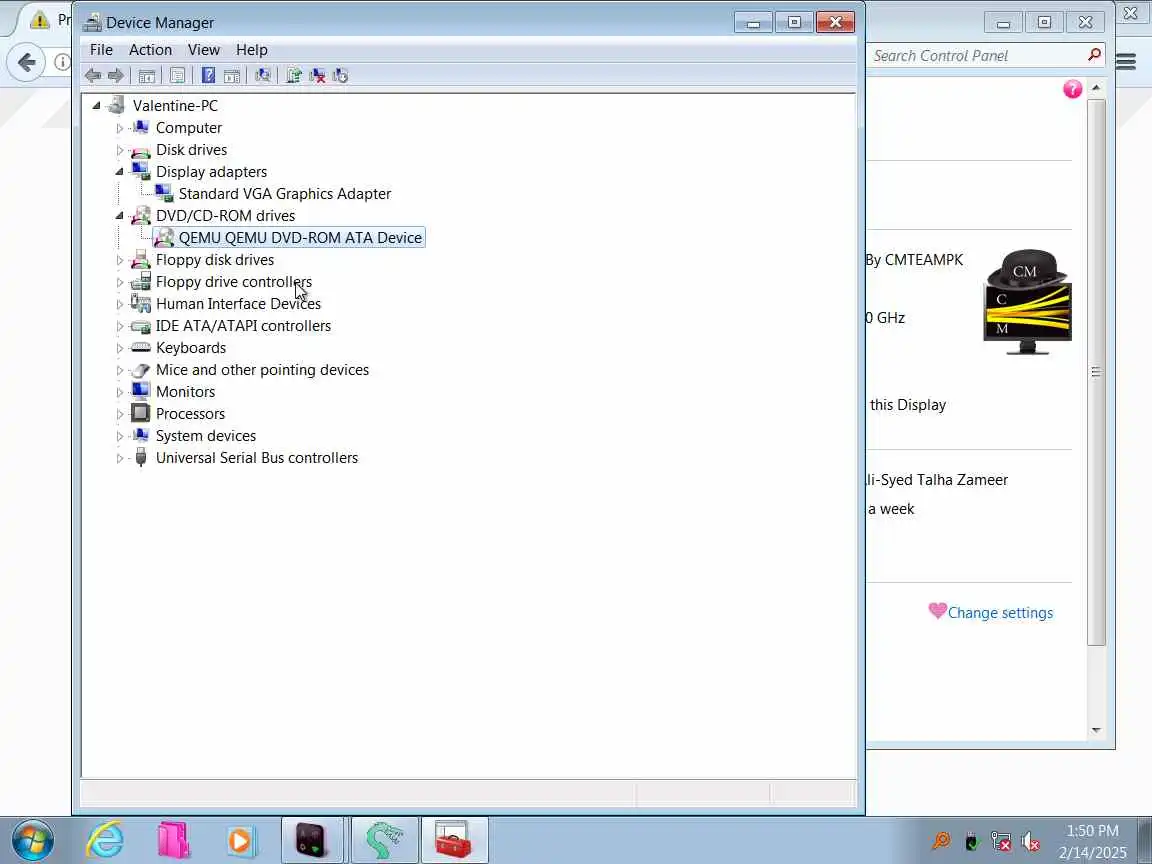The image size is (1152, 864).
Task: Click the Forward arrow in Device Manager toolbar
Action: pos(115,75)
